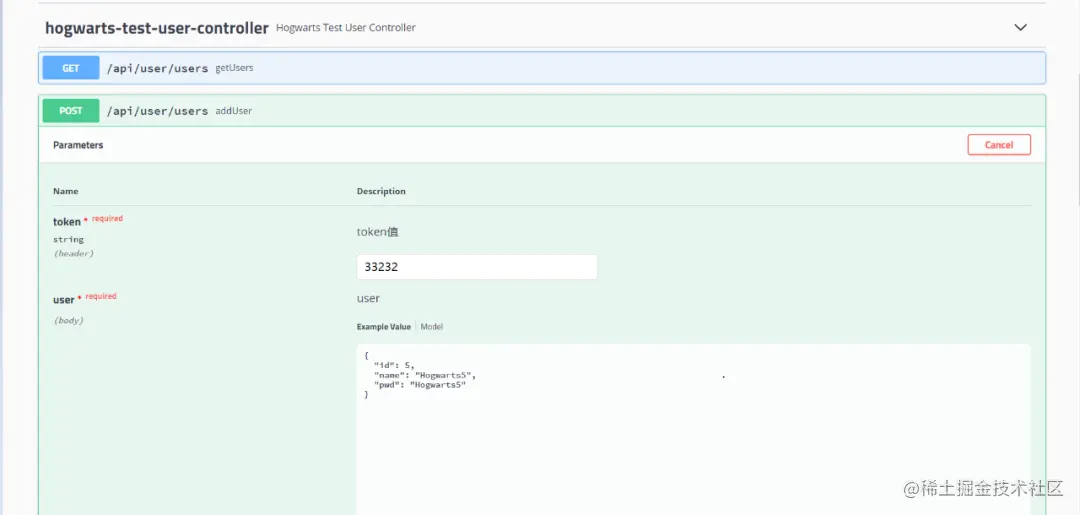This screenshot has height=515, width=1080.
Task: Click the '(header)' parameter location text
Action: coord(74,253)
